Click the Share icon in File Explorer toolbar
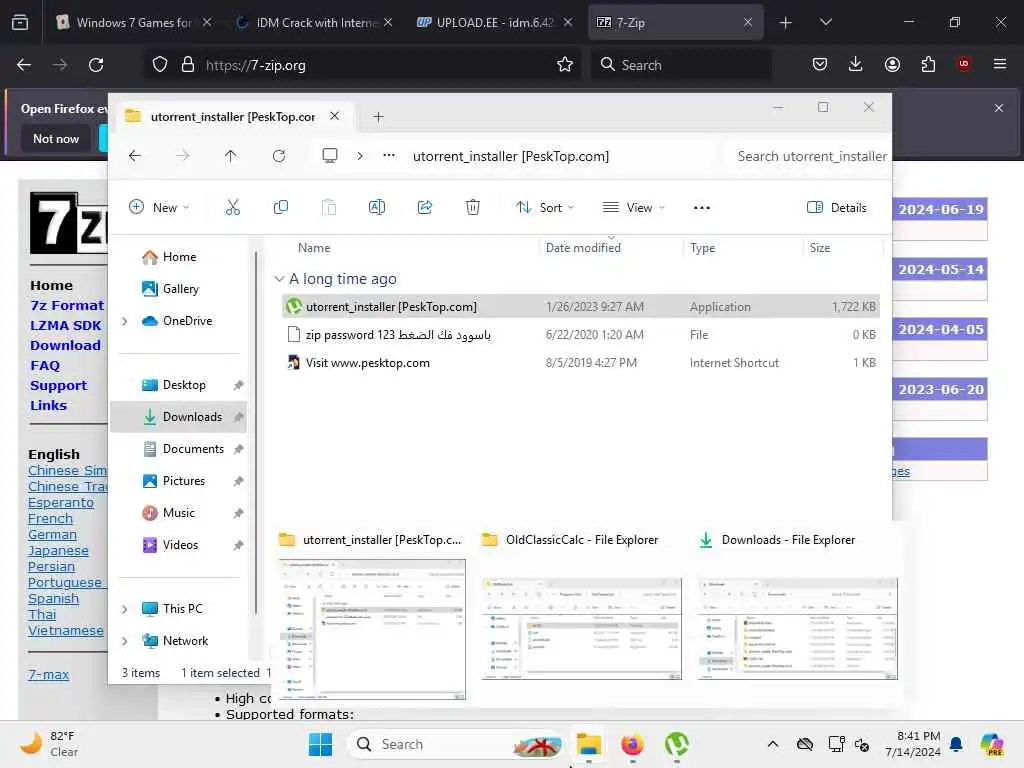 coord(424,208)
